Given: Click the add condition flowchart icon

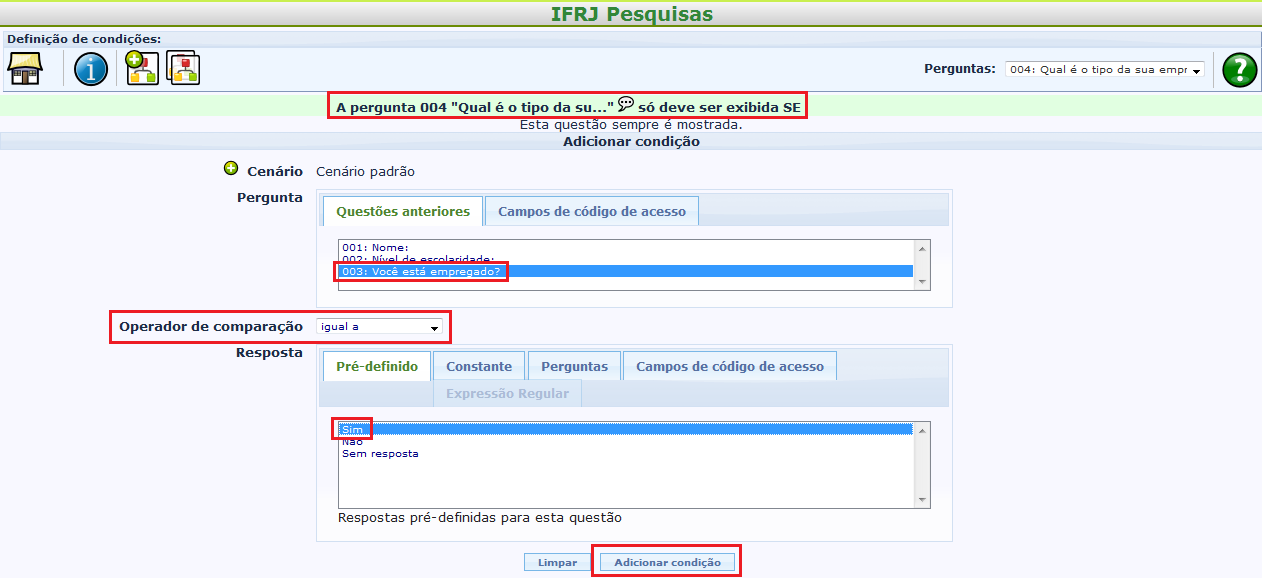Looking at the screenshot, I should (141, 68).
